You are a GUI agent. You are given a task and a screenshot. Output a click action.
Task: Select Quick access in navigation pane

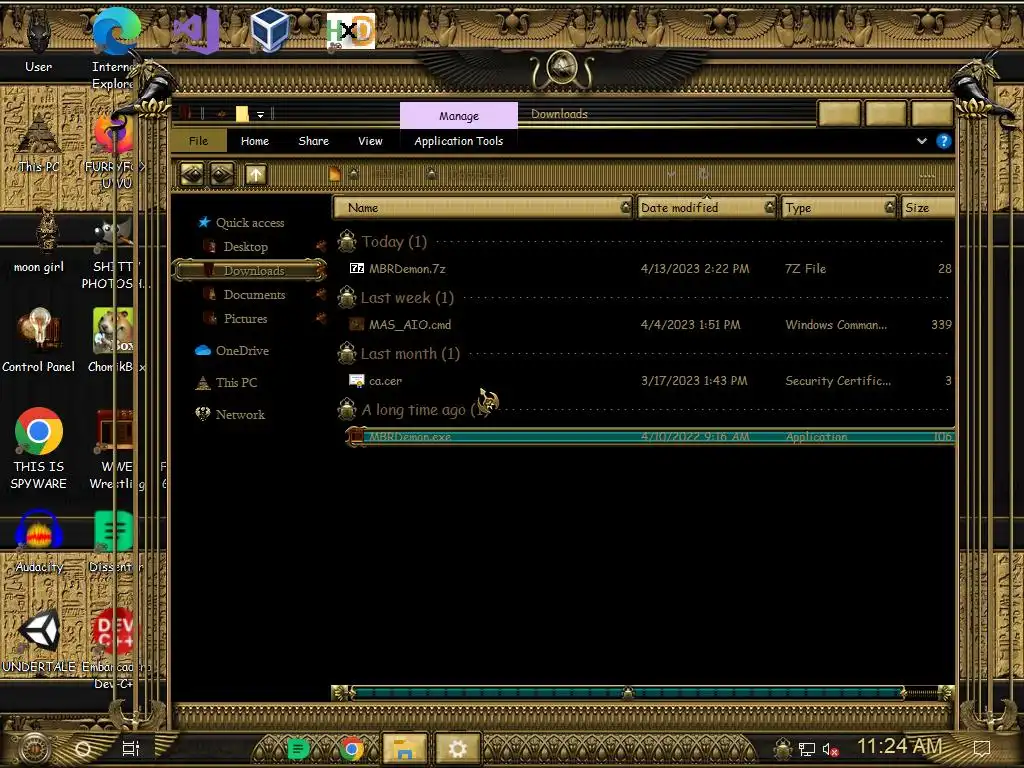tap(250, 223)
